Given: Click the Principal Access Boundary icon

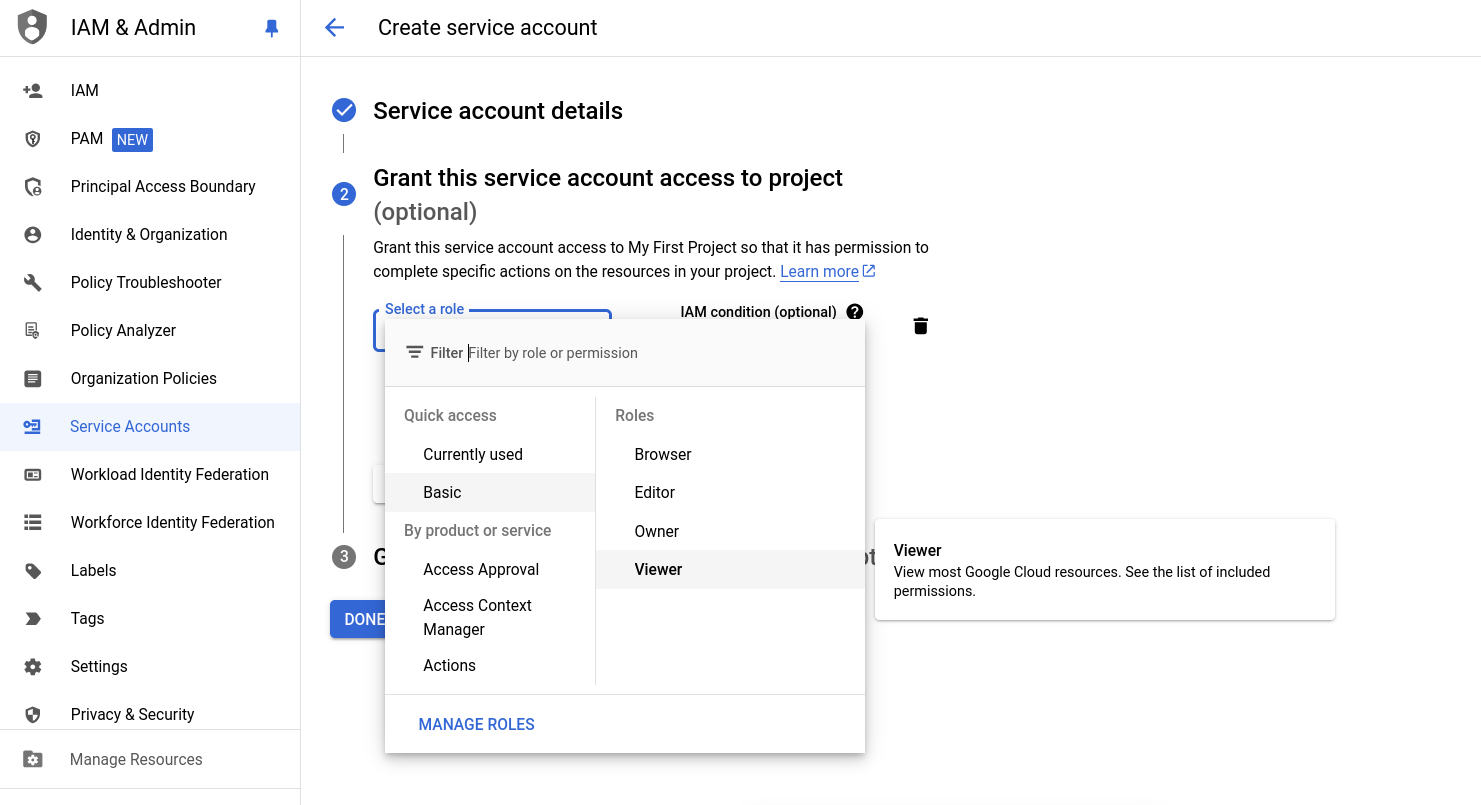Looking at the screenshot, I should coord(33,187).
